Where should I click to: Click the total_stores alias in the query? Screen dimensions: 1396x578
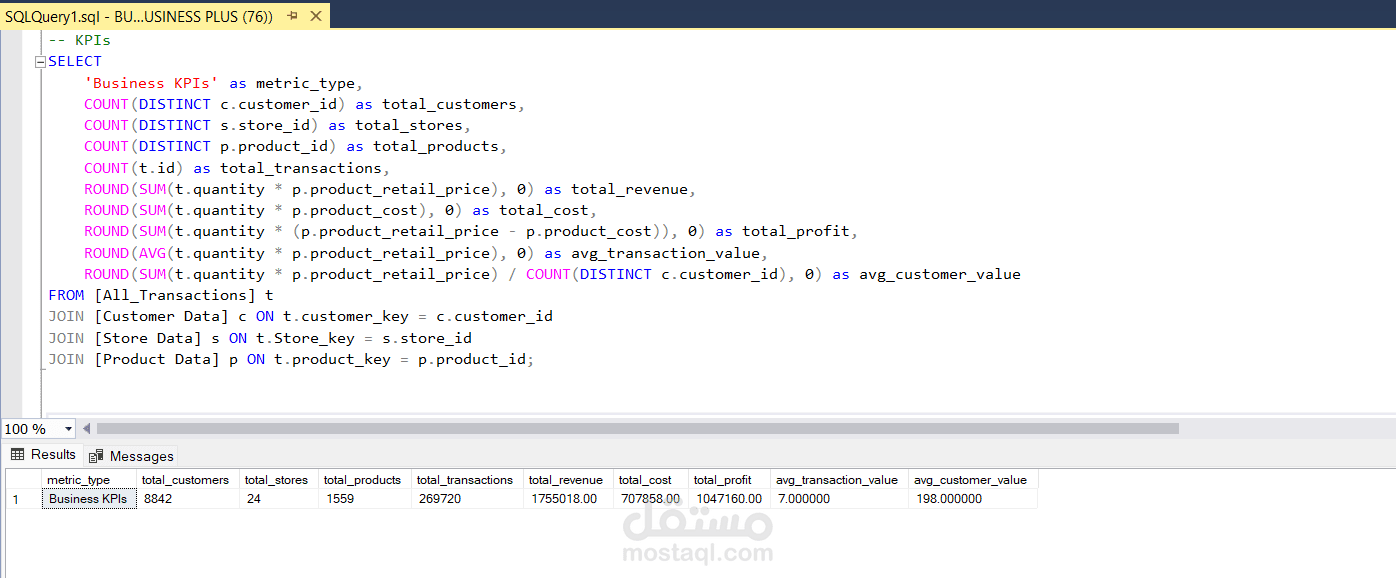pyautogui.click(x=409, y=125)
